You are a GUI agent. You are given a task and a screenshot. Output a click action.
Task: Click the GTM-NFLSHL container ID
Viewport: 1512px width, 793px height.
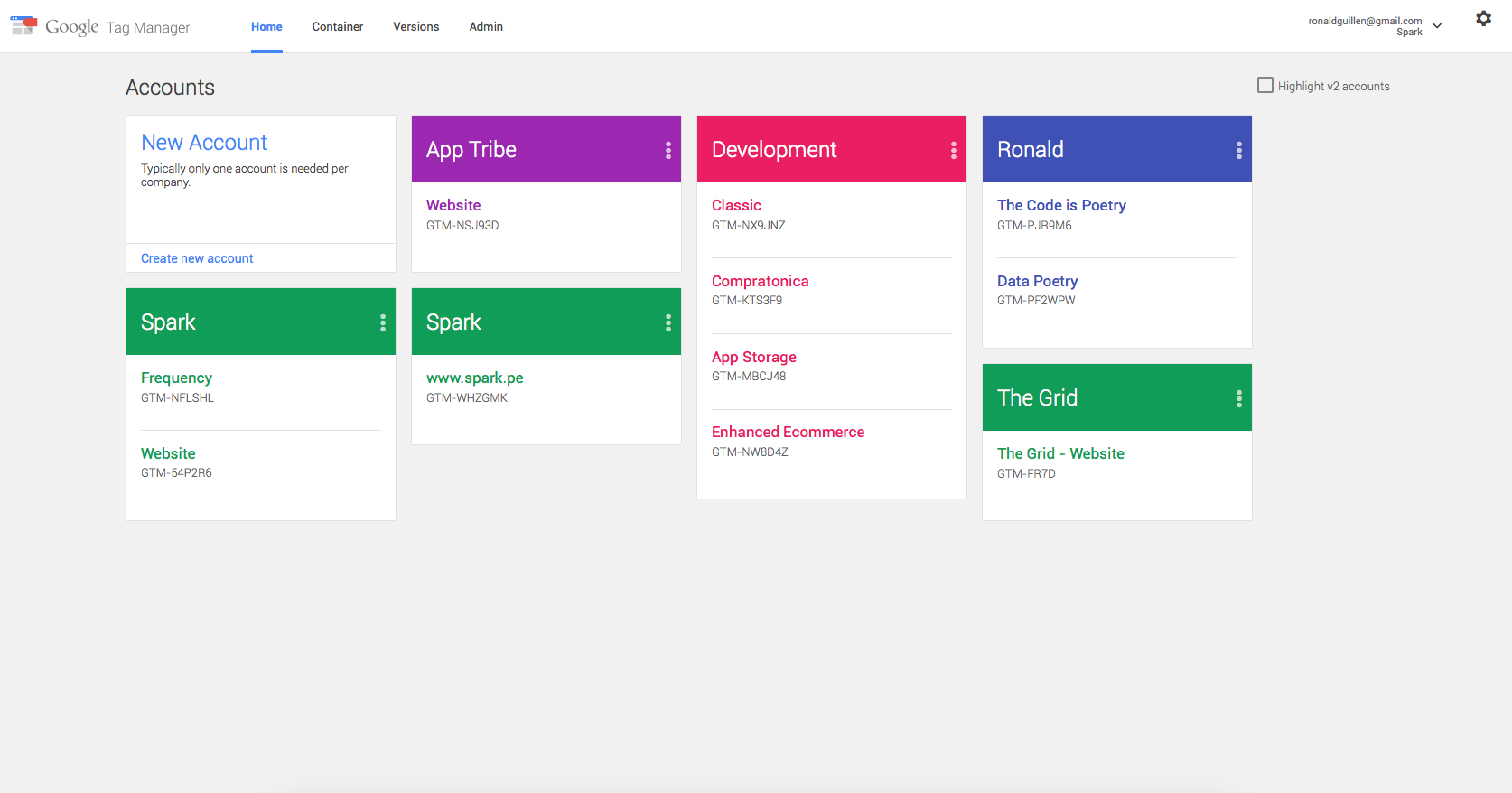click(x=177, y=397)
